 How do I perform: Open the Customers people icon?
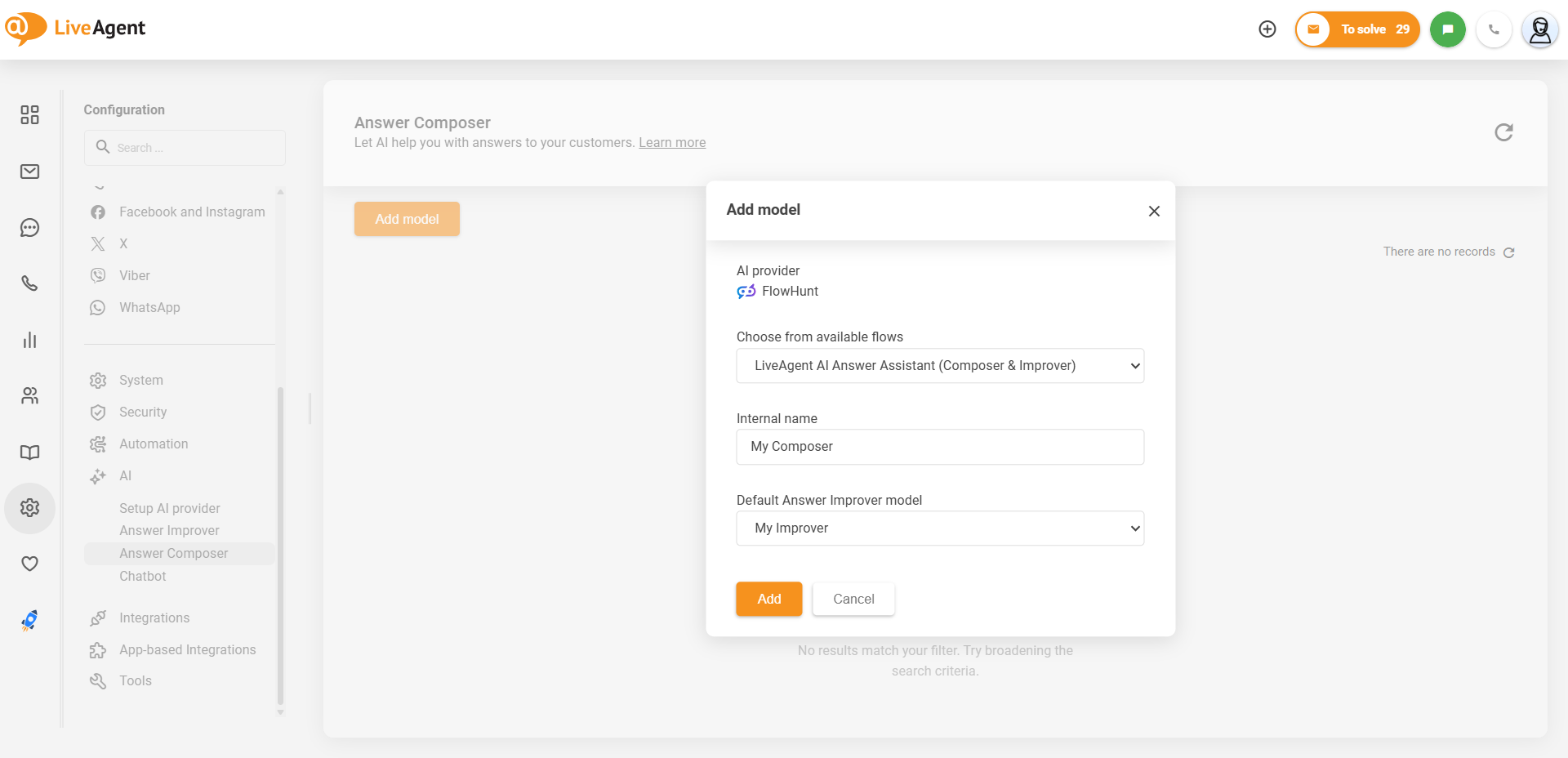(30, 396)
